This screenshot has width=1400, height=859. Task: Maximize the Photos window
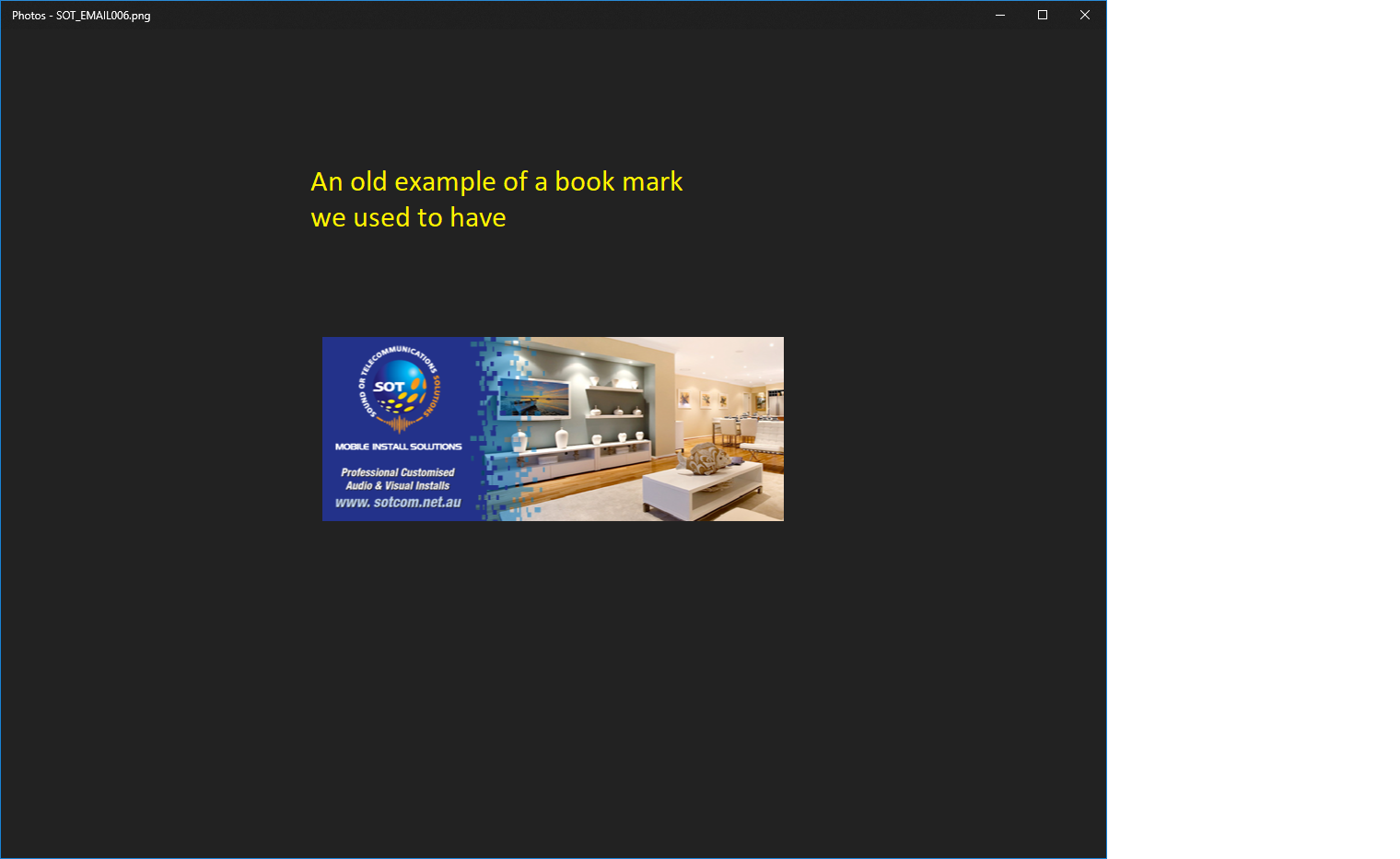tap(1042, 15)
